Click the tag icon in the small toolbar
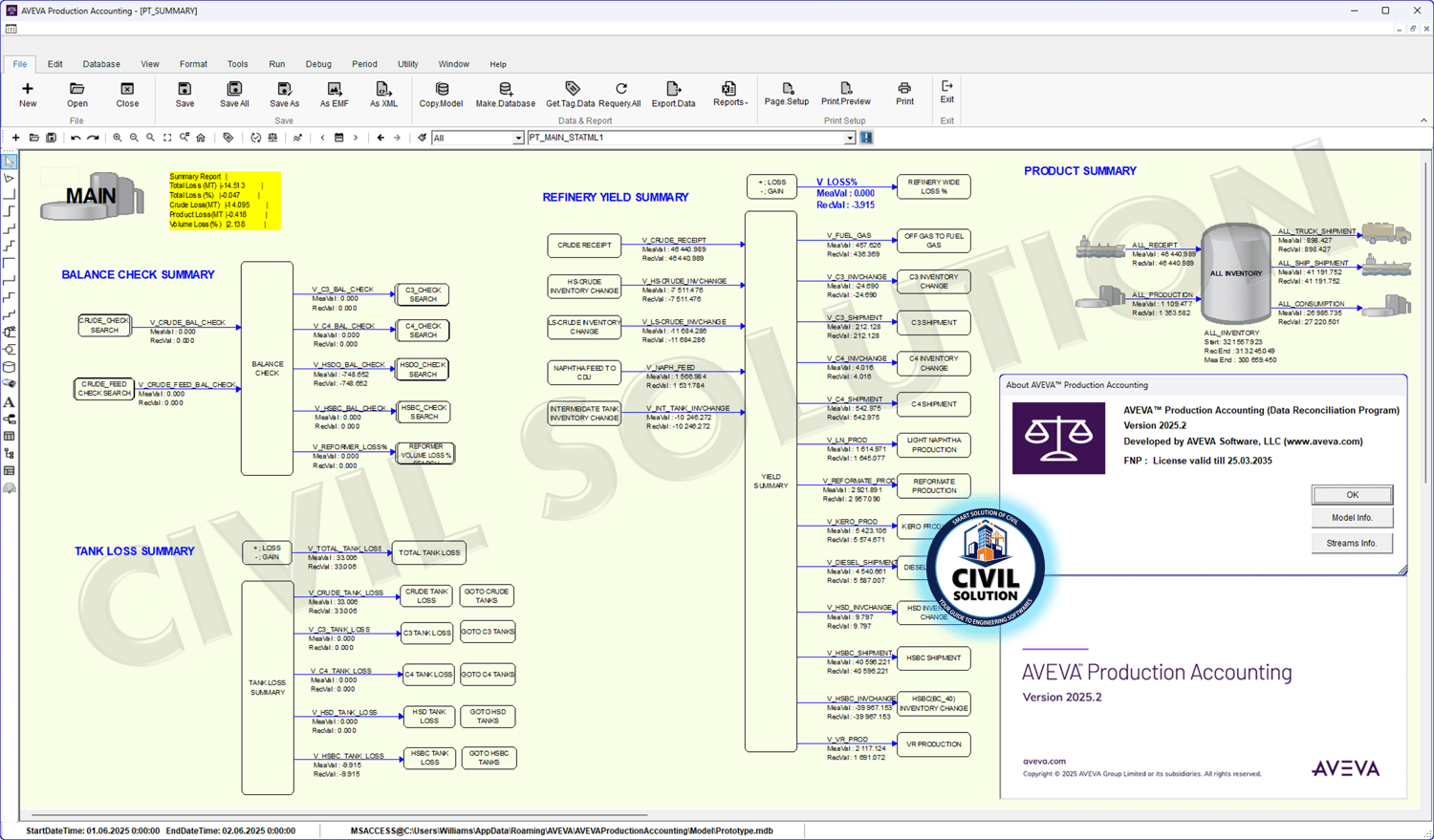Viewport: 1434px width, 840px height. [x=228, y=138]
